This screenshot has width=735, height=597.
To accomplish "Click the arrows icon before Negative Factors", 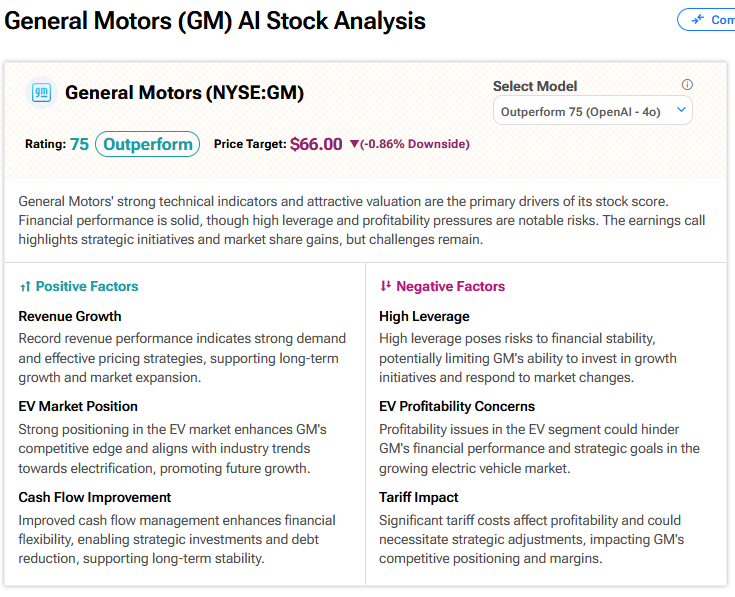I will [x=385, y=287].
